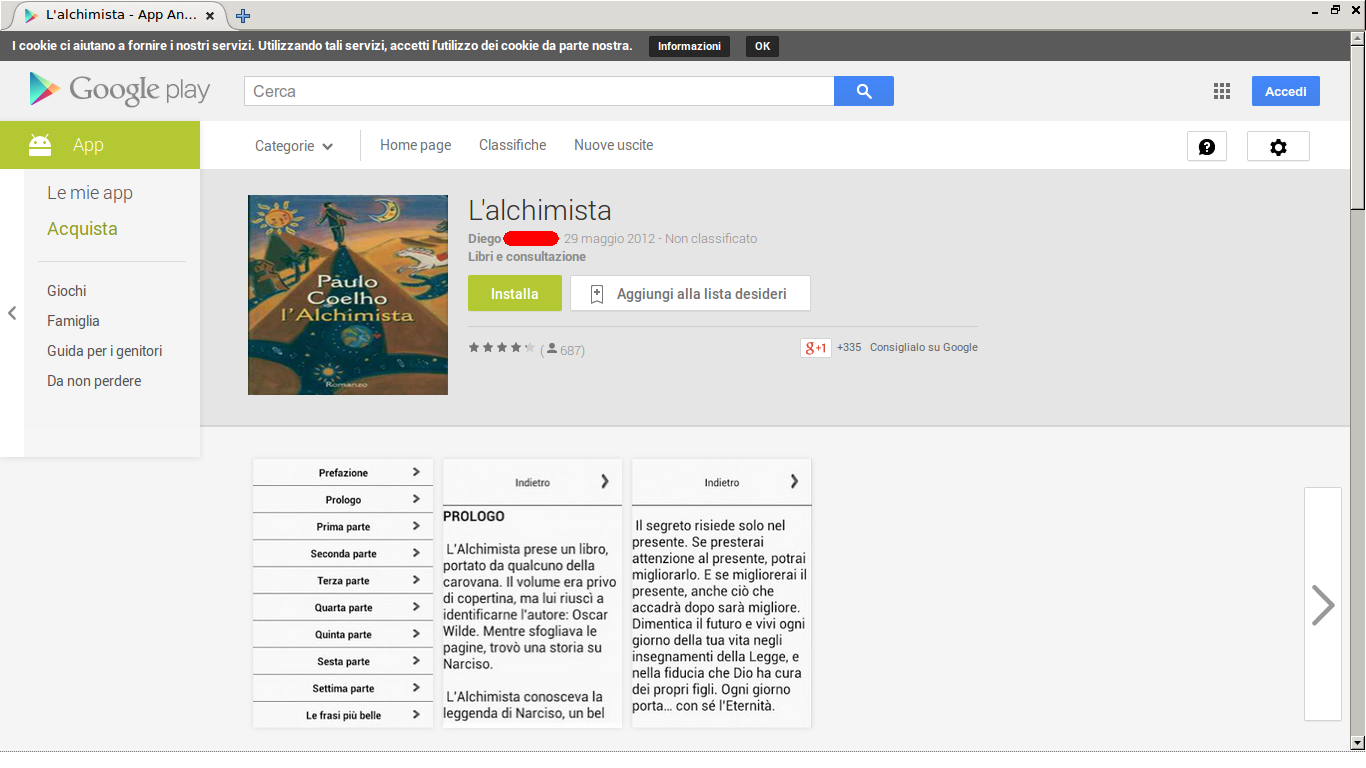This screenshot has height=768, width=1366.
Task: Click Consiglialo su Google text
Action: (x=924, y=348)
